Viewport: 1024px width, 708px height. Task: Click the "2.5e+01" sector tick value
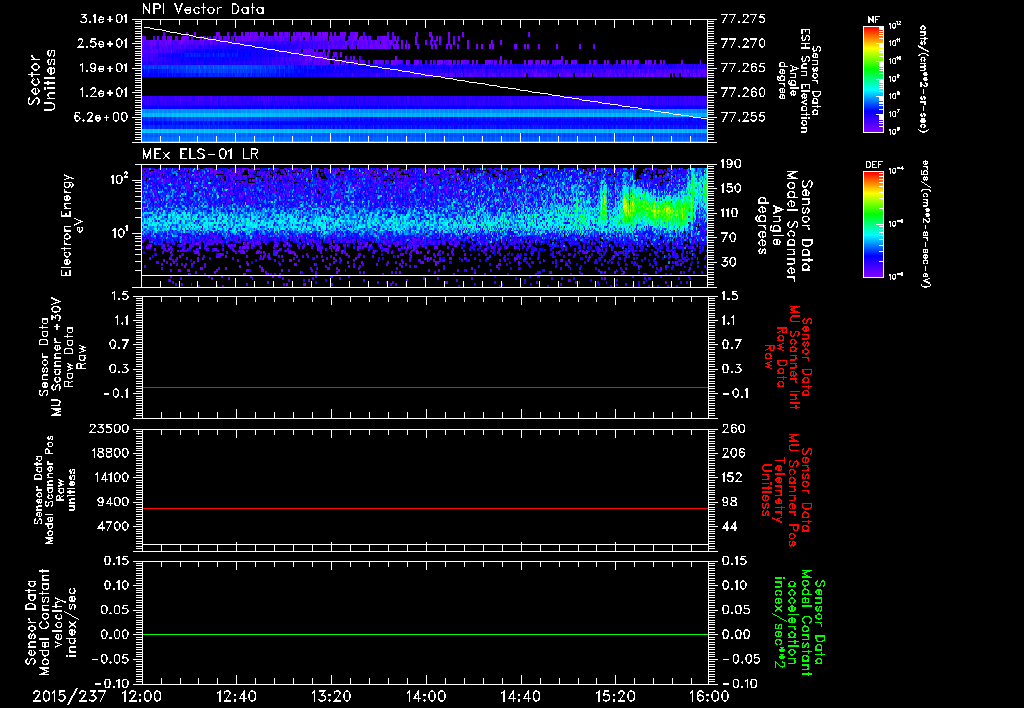pyautogui.click(x=103, y=43)
